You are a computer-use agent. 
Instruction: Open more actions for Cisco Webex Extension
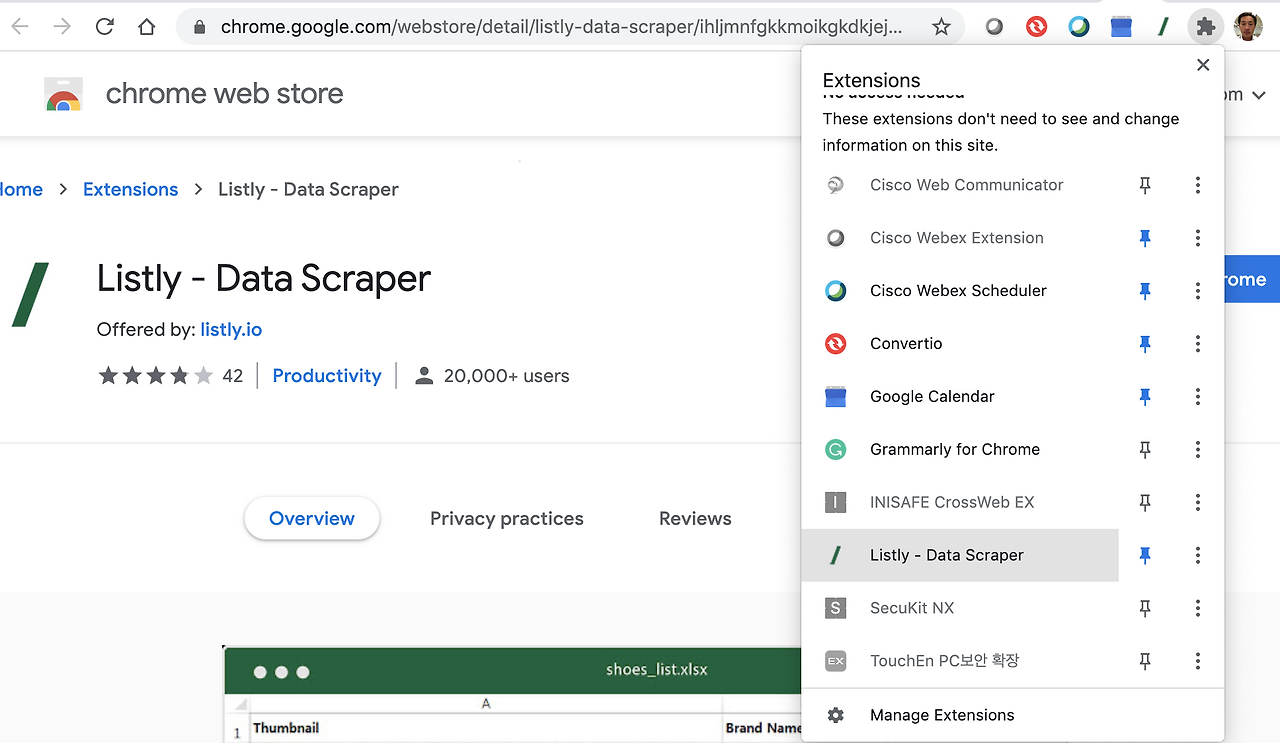[x=1197, y=238]
